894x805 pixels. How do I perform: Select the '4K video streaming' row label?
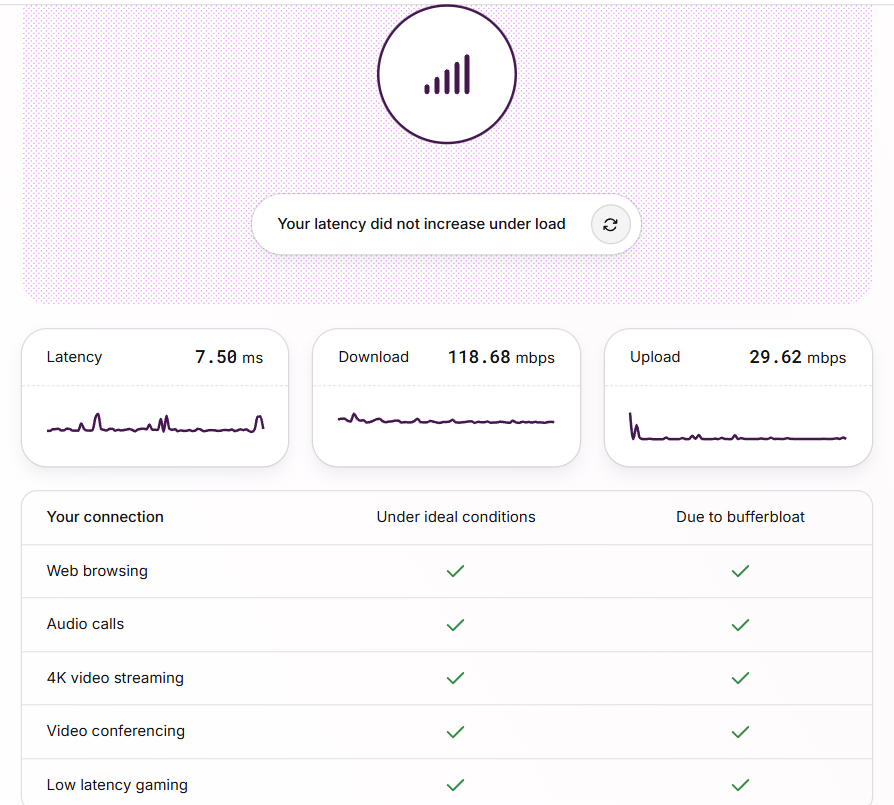[x=115, y=678]
